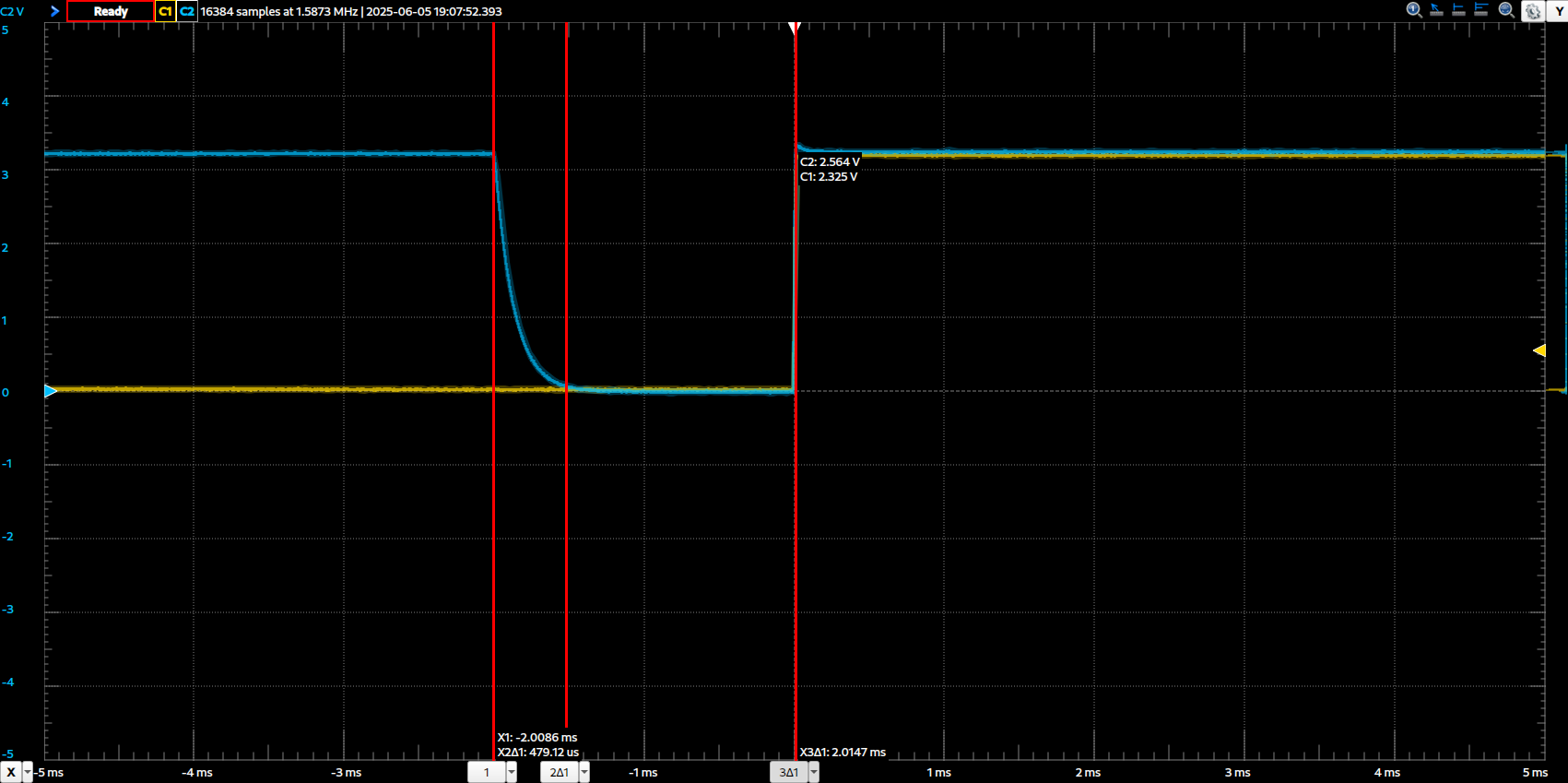Expand dropdown next to cursor 2Δ1
The height and width of the screenshot is (783, 1568).
pyautogui.click(x=584, y=772)
